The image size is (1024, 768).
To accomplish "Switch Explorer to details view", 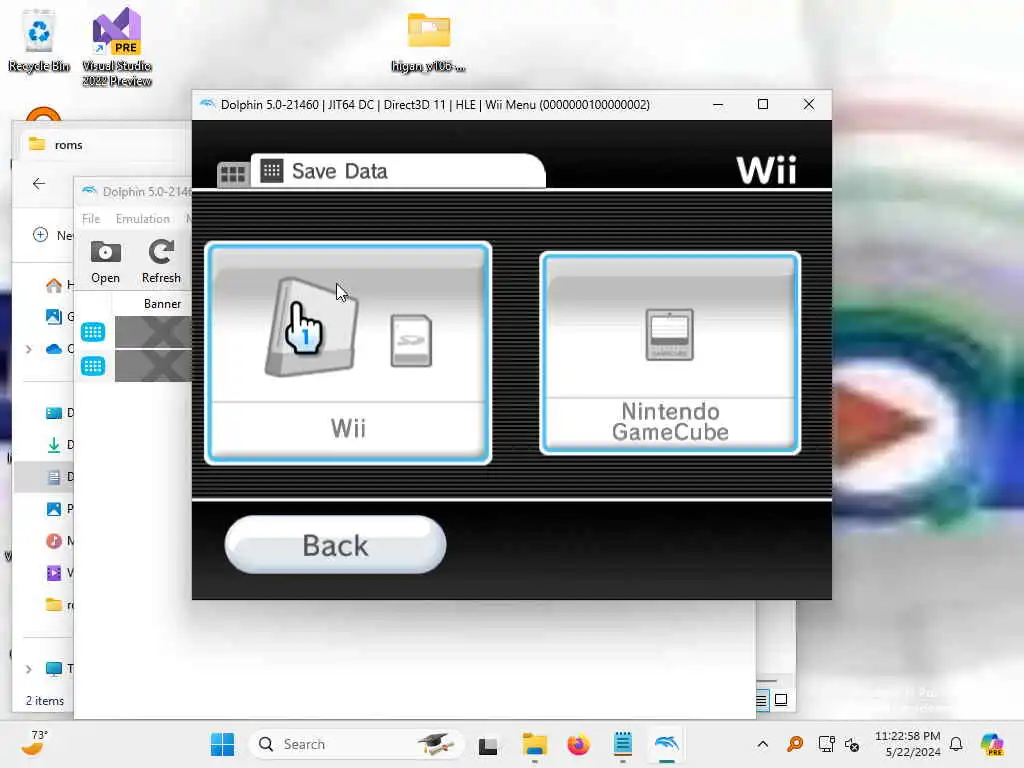I will (x=761, y=701).
